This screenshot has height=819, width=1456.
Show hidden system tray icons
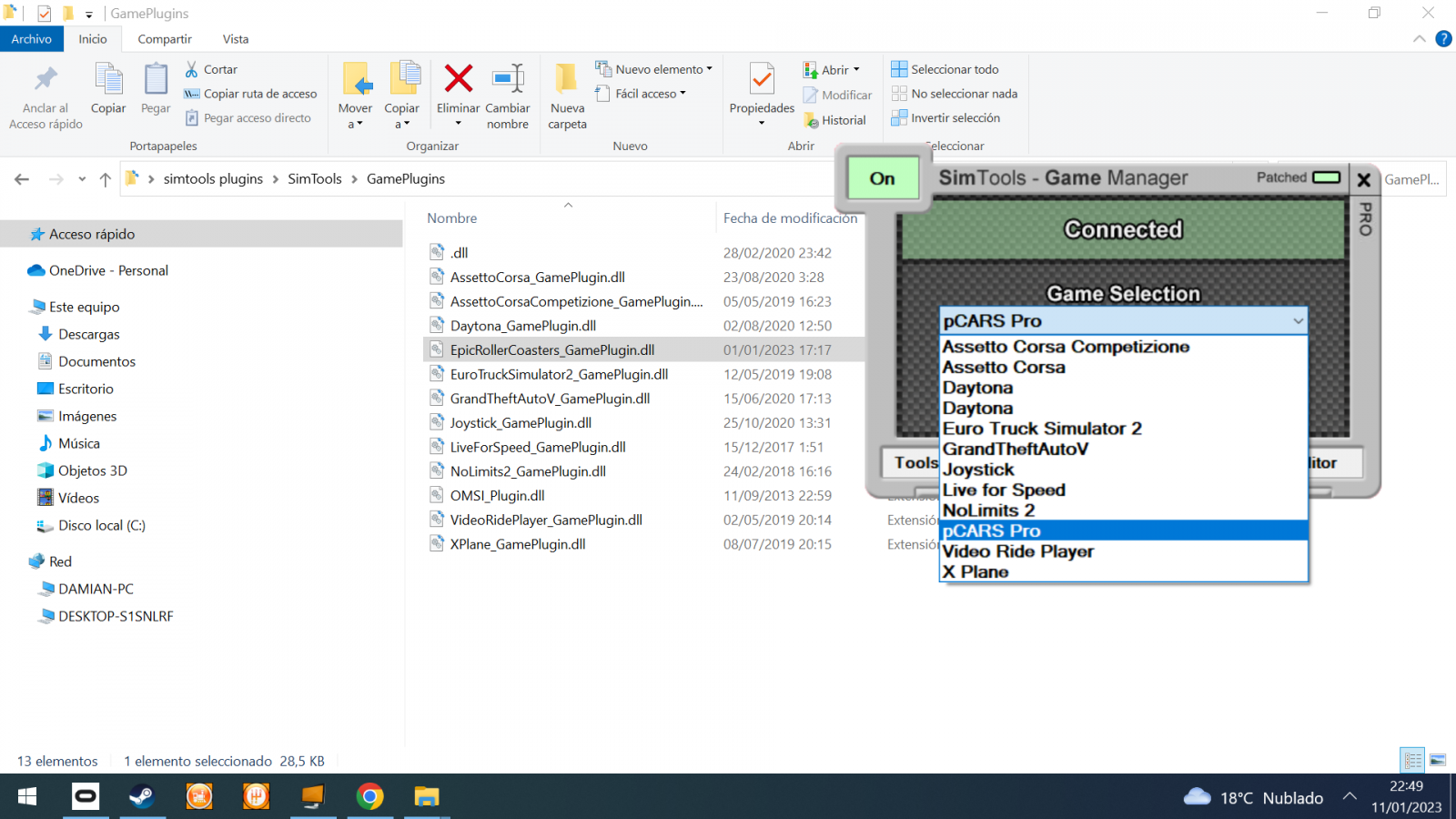(1350, 796)
